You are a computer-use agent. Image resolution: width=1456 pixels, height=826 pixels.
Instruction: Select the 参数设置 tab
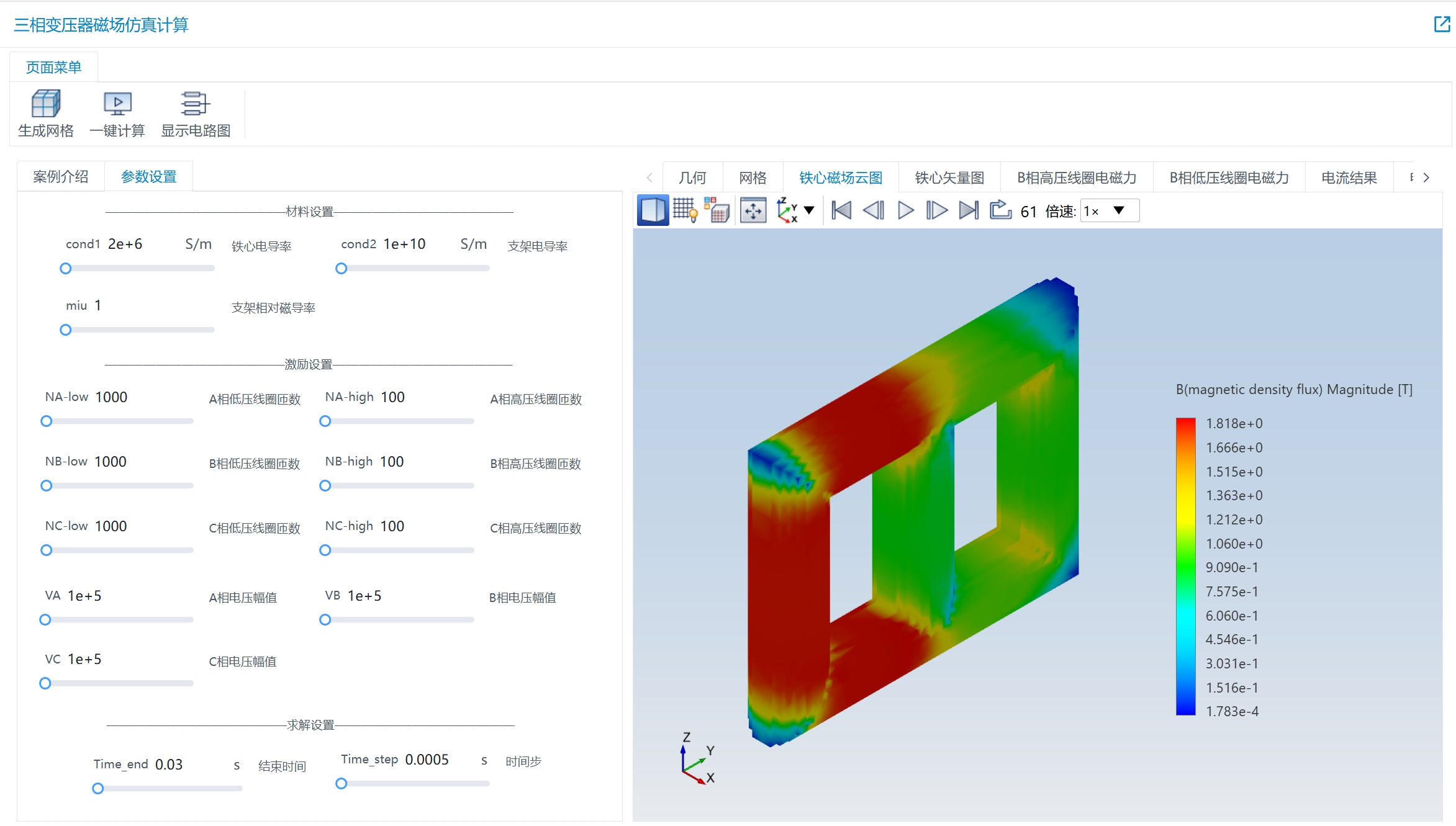tap(148, 177)
